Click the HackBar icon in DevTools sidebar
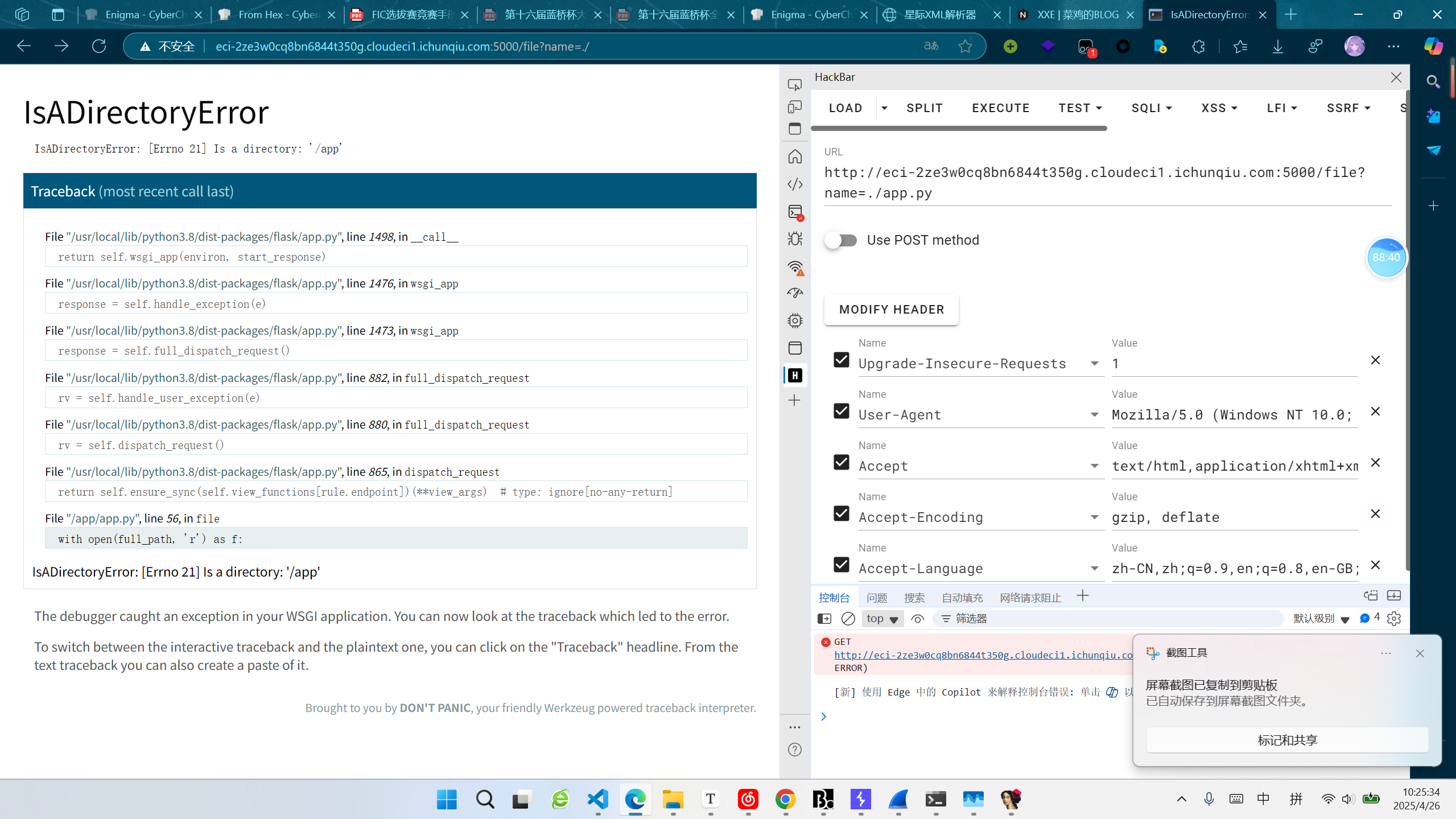The image size is (1456, 819). coord(795,375)
